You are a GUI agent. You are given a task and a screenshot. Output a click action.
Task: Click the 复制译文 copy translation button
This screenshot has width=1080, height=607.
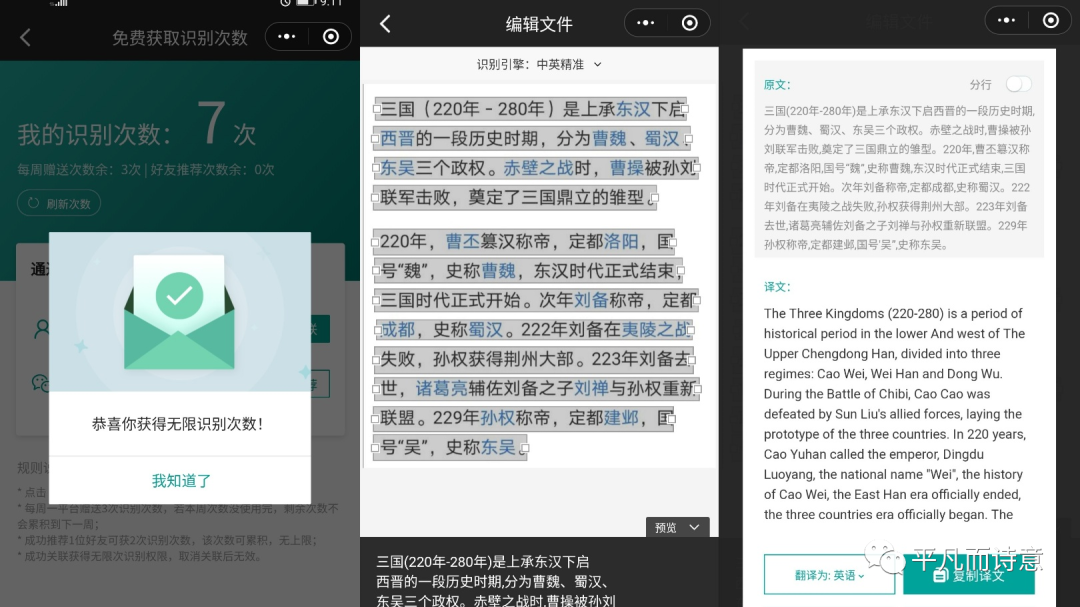point(968,575)
